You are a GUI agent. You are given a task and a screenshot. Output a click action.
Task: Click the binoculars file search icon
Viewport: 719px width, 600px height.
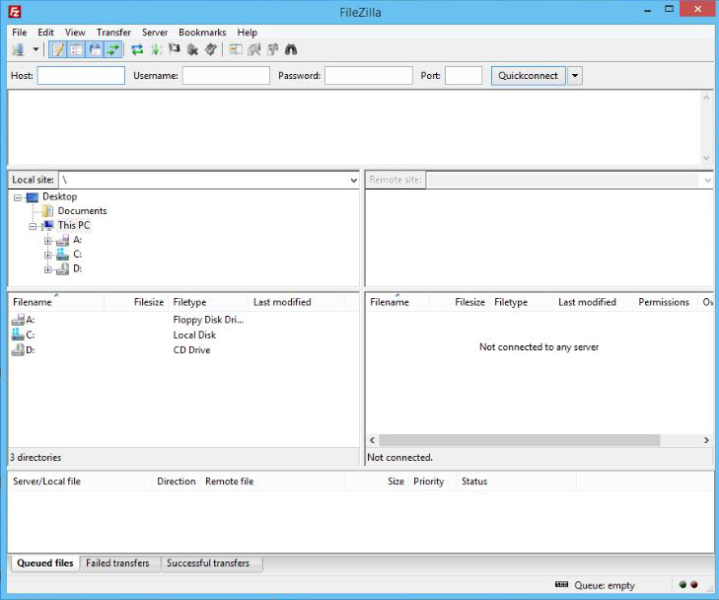click(x=291, y=50)
